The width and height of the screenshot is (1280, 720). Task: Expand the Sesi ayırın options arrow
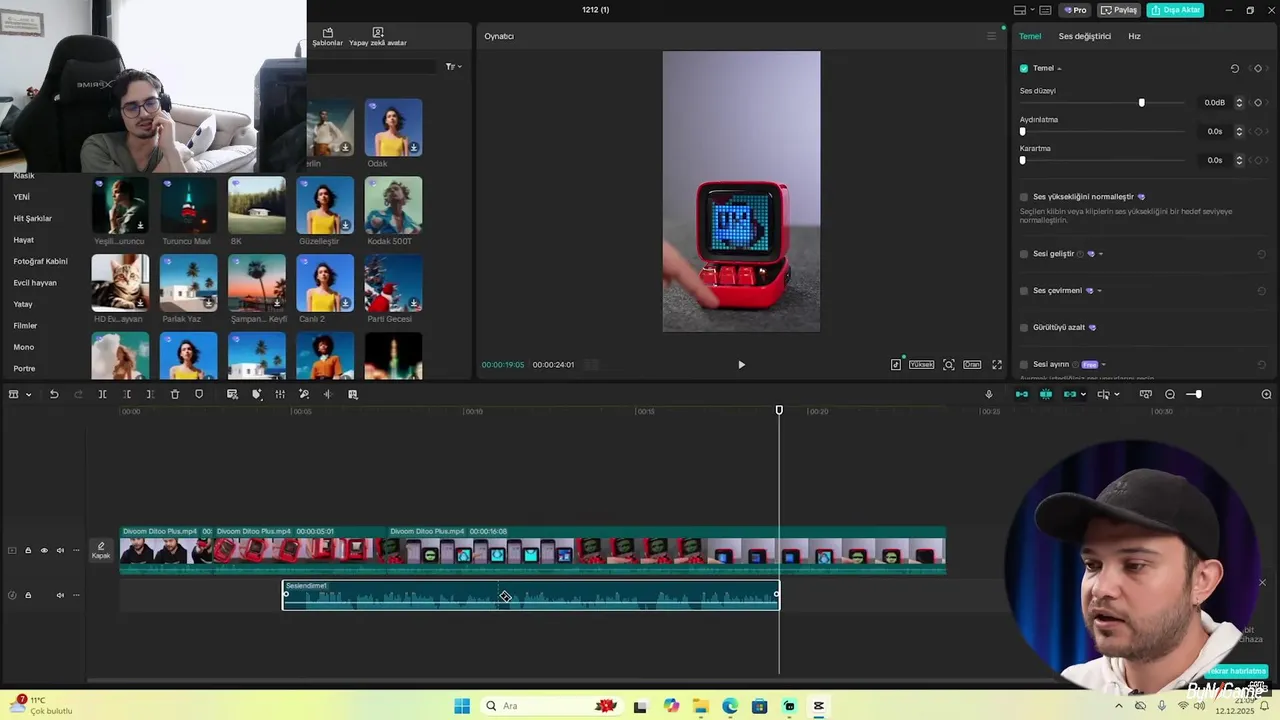(1103, 365)
